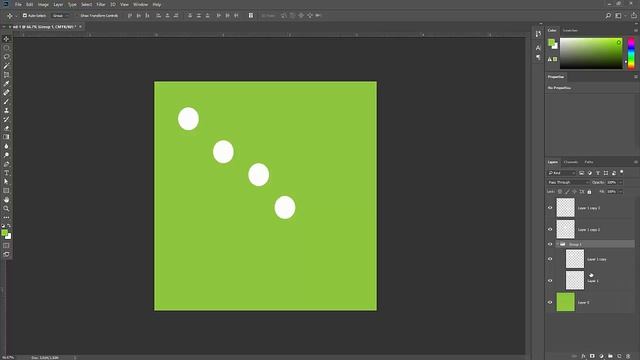This screenshot has height=360, width=640.
Task: Select the Hand tool
Action: [6, 200]
